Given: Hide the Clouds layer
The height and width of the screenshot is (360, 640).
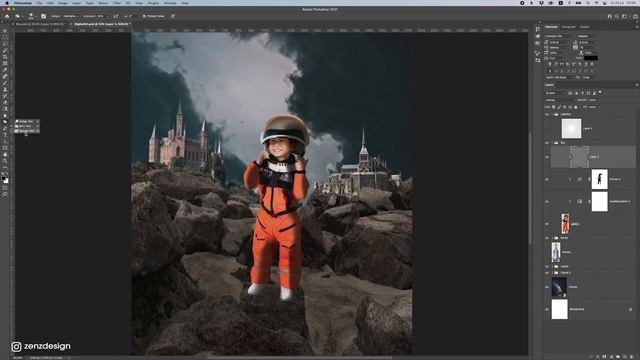Looking at the screenshot, I should coord(547,287).
